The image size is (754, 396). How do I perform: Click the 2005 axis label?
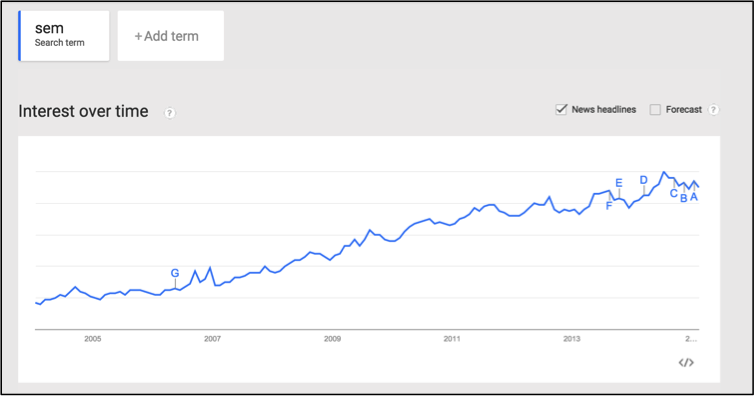point(93,339)
